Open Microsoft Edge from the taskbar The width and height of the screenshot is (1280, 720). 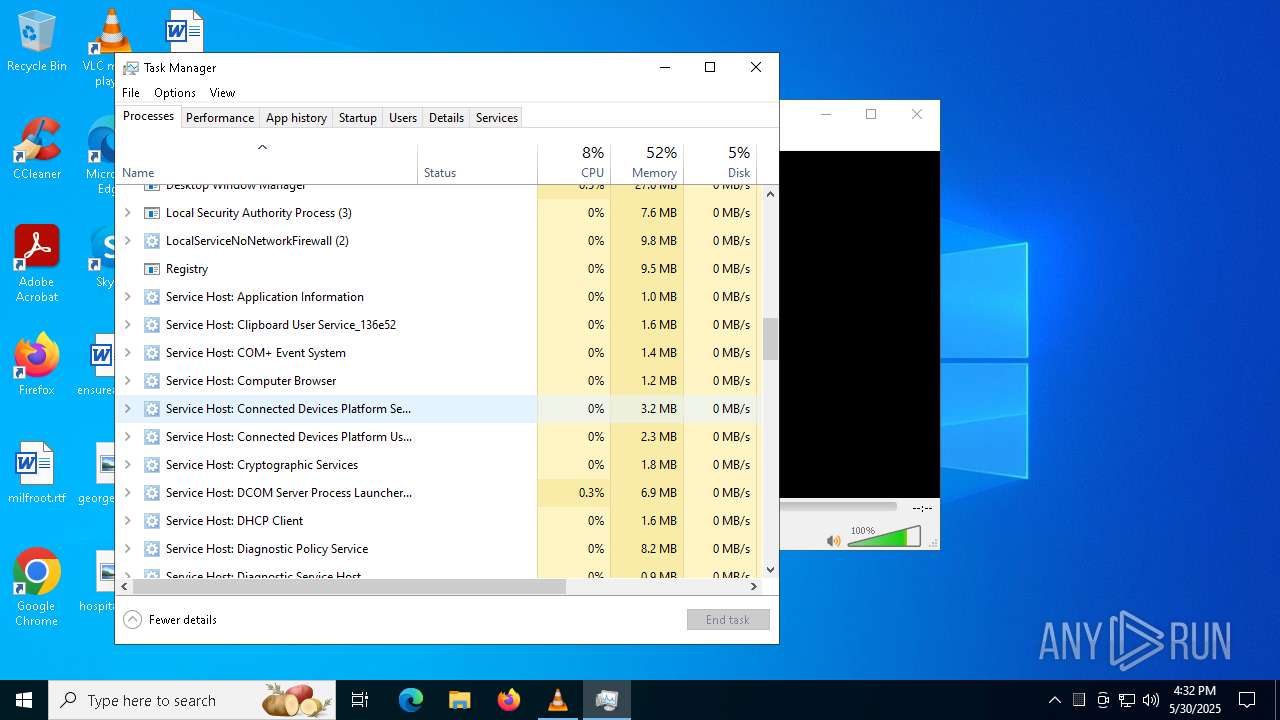(411, 700)
